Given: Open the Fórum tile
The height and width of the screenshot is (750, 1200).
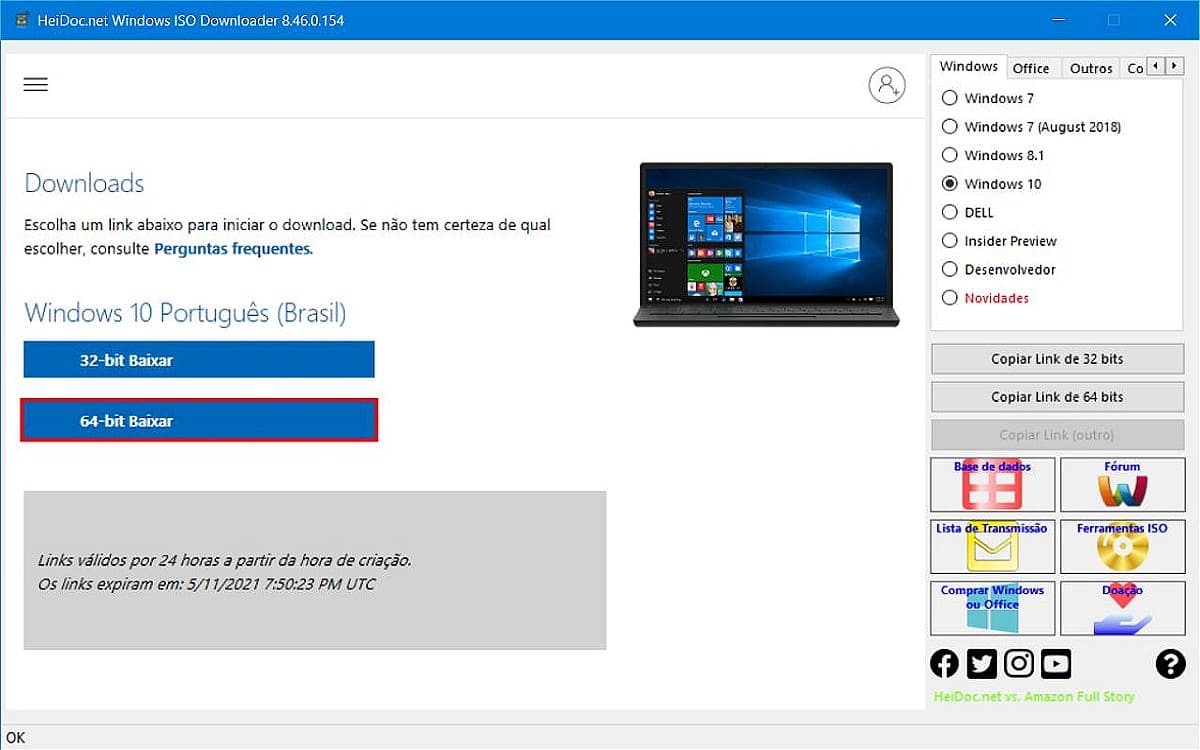Looking at the screenshot, I should 1122,485.
